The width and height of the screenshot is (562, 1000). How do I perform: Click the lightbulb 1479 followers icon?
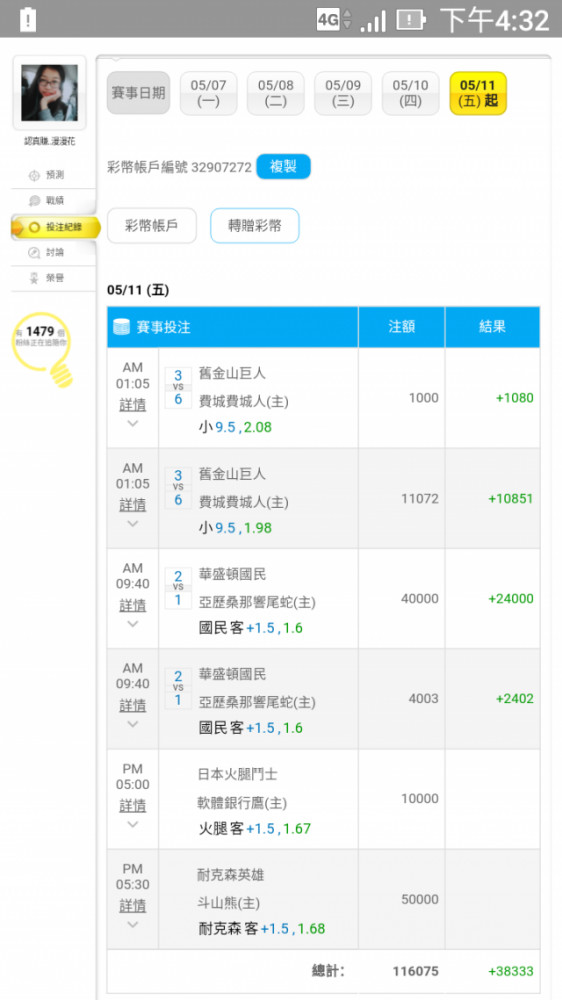43,349
